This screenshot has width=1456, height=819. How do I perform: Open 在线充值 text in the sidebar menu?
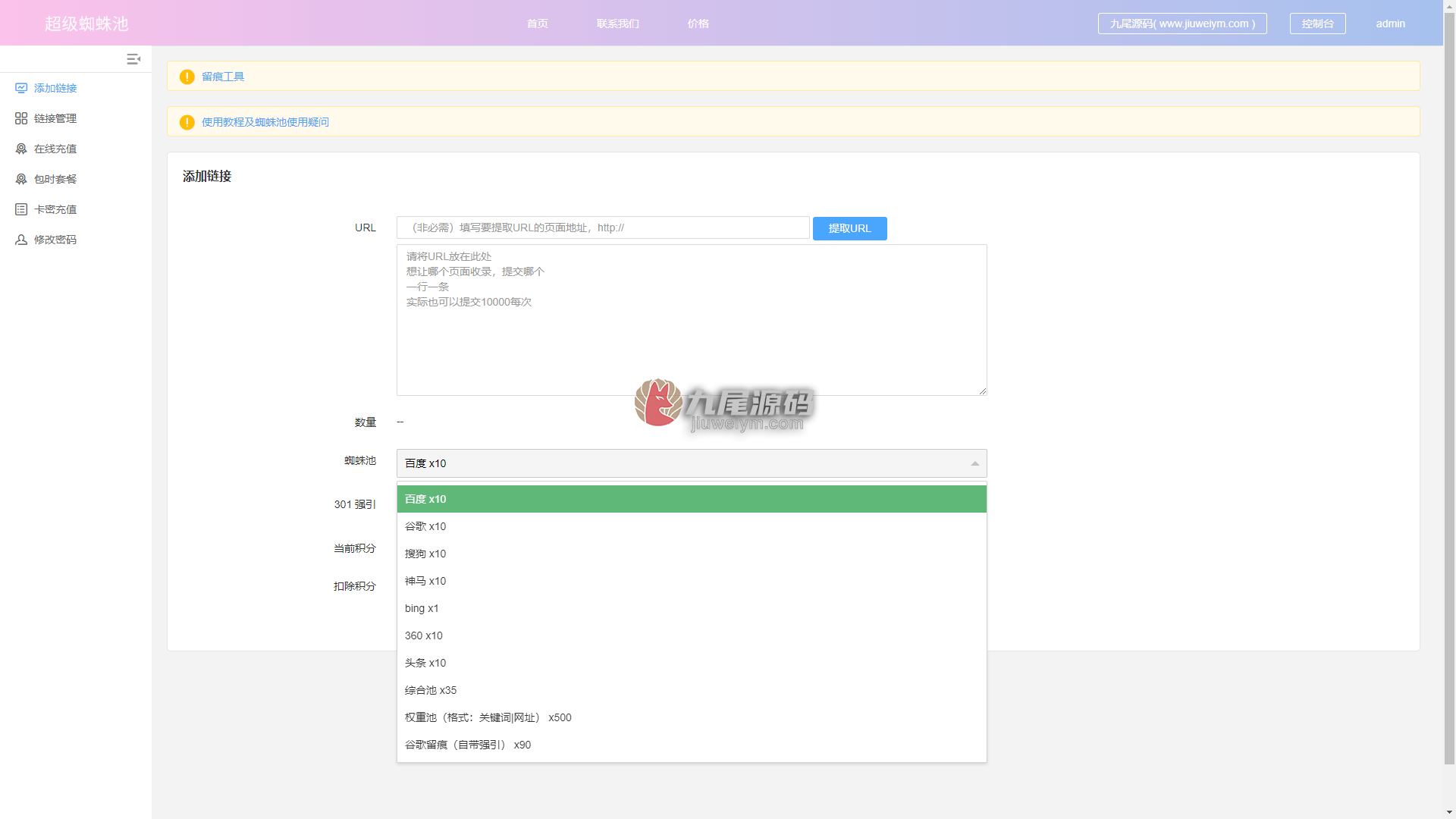(x=55, y=149)
